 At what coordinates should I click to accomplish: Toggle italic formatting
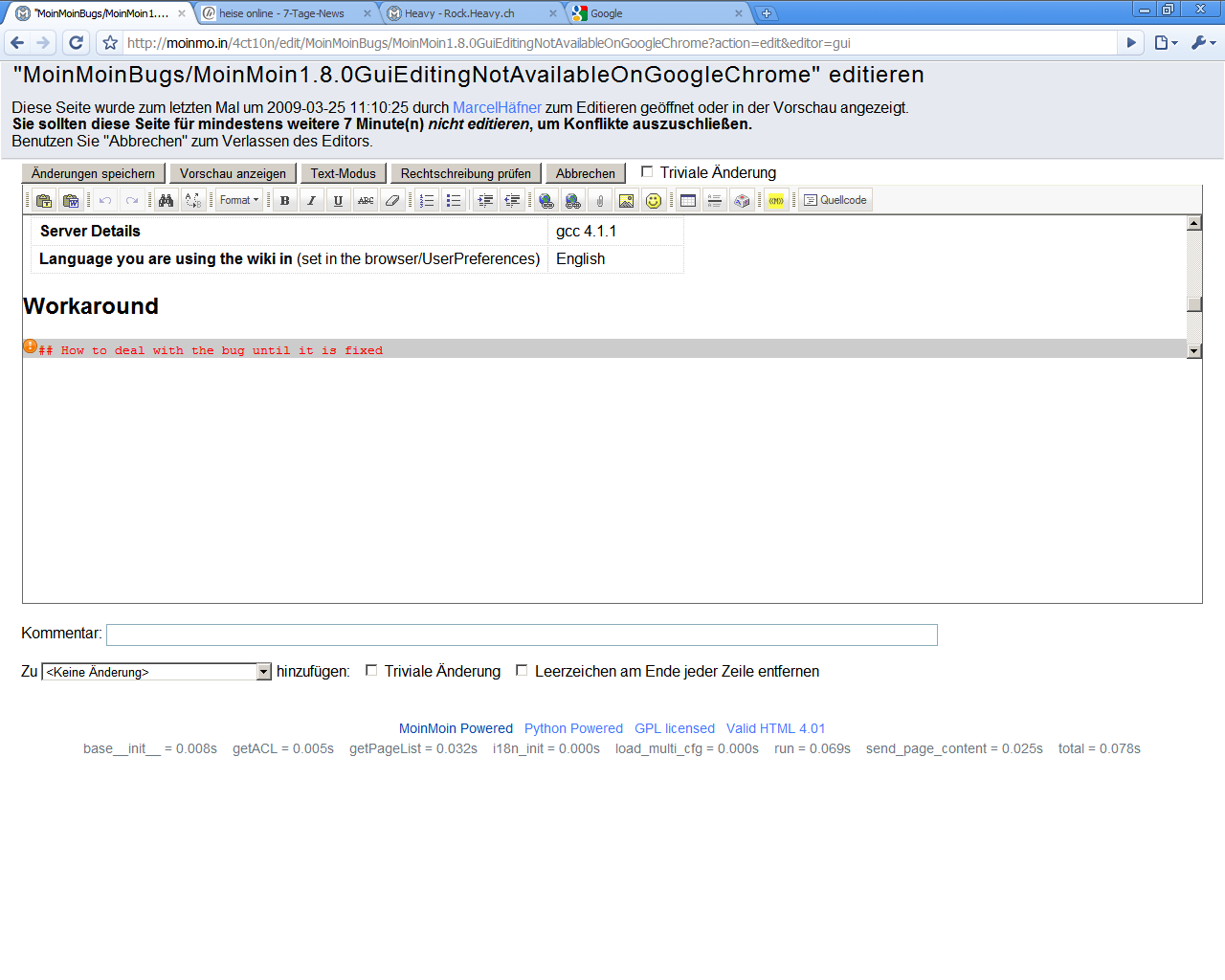pyautogui.click(x=312, y=200)
